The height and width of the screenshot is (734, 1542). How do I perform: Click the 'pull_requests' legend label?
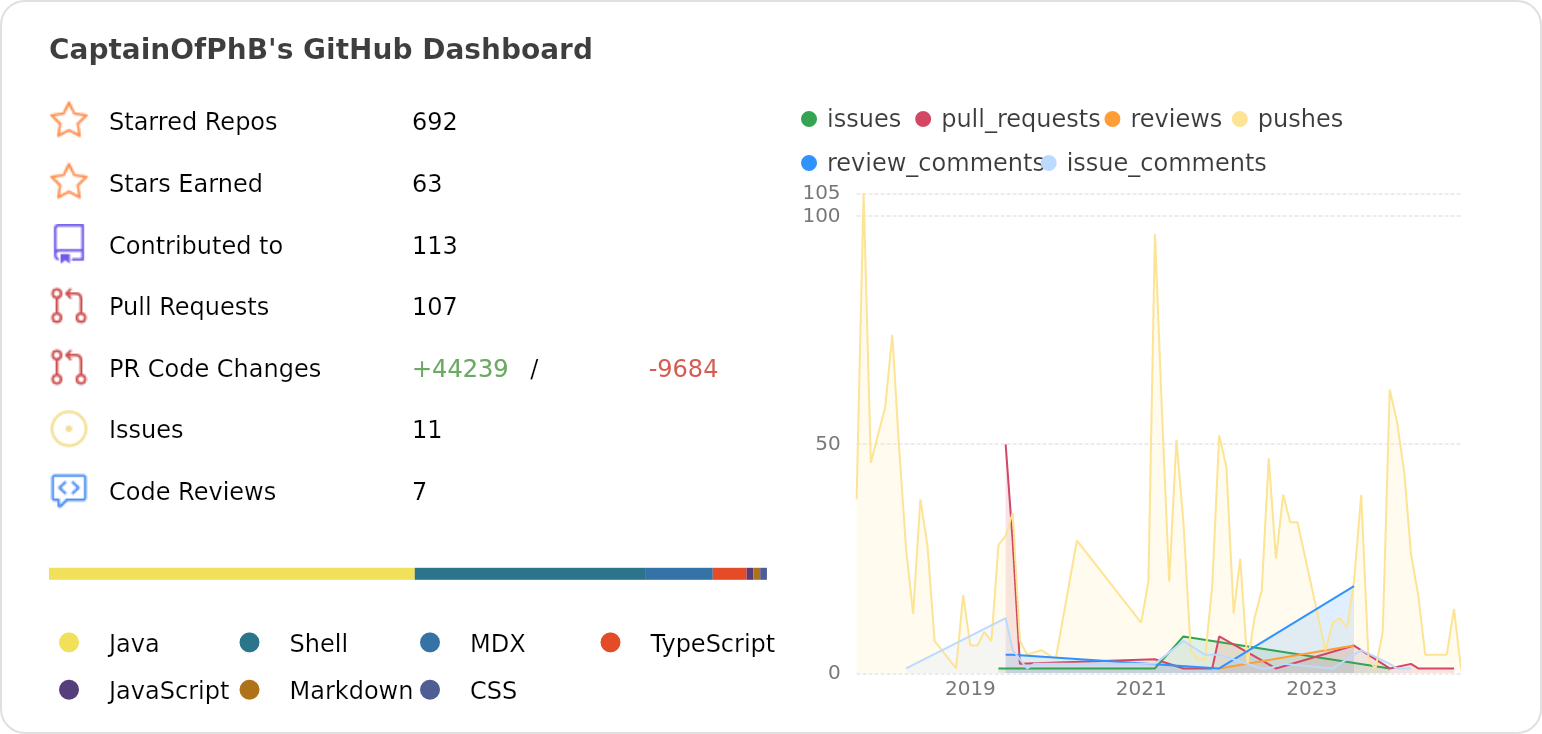[x=1020, y=120]
